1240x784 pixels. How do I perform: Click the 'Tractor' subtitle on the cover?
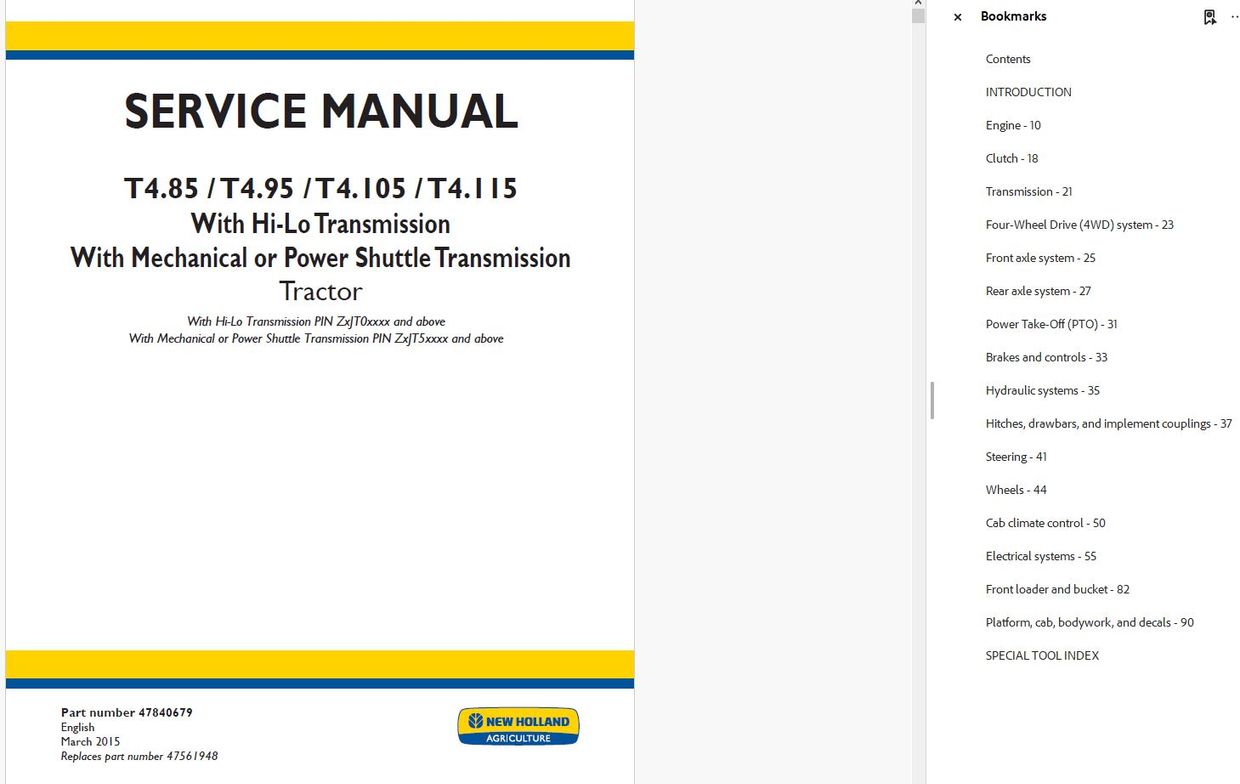[320, 291]
